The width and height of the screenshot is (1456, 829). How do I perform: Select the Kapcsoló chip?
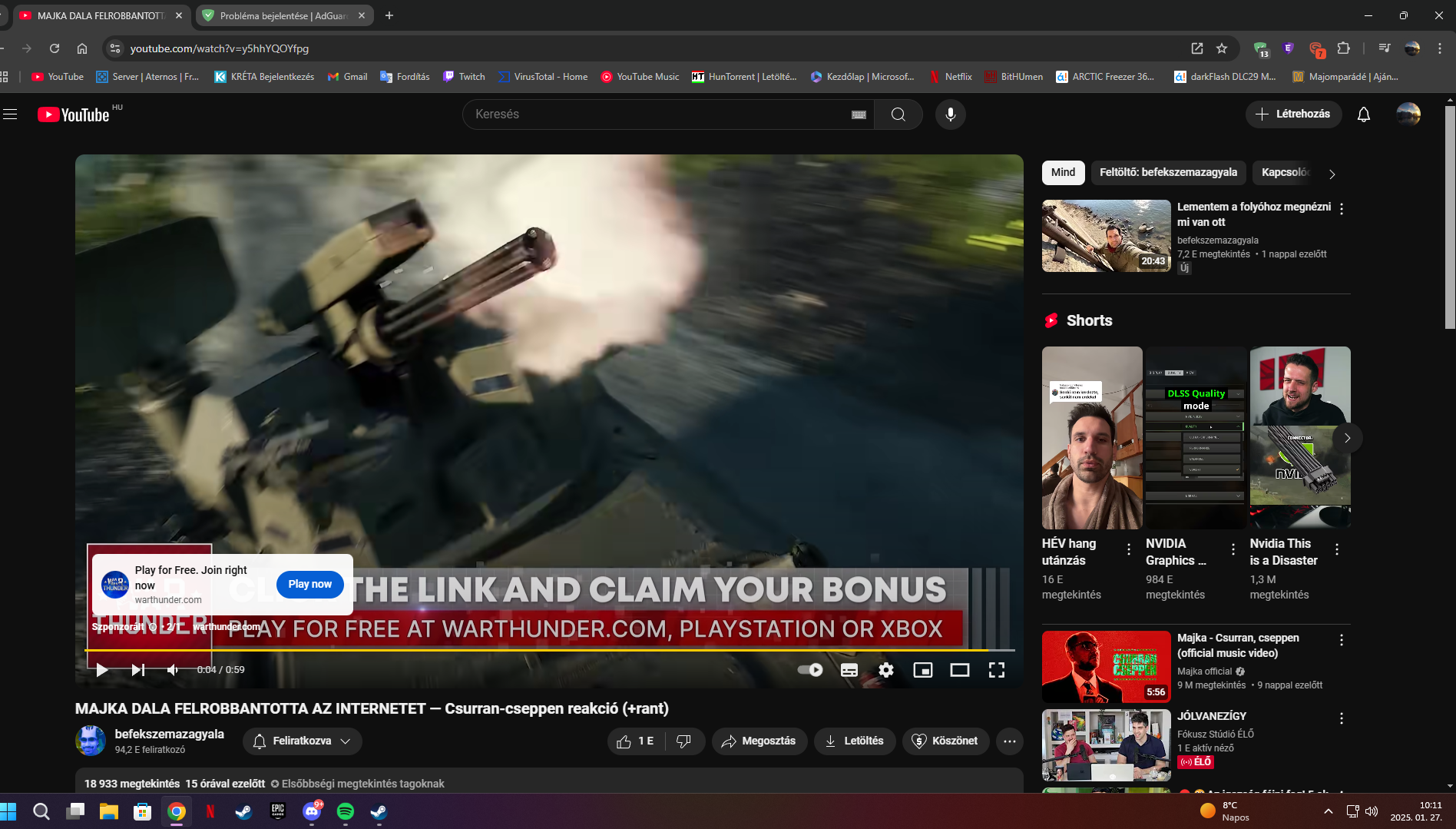(1285, 173)
